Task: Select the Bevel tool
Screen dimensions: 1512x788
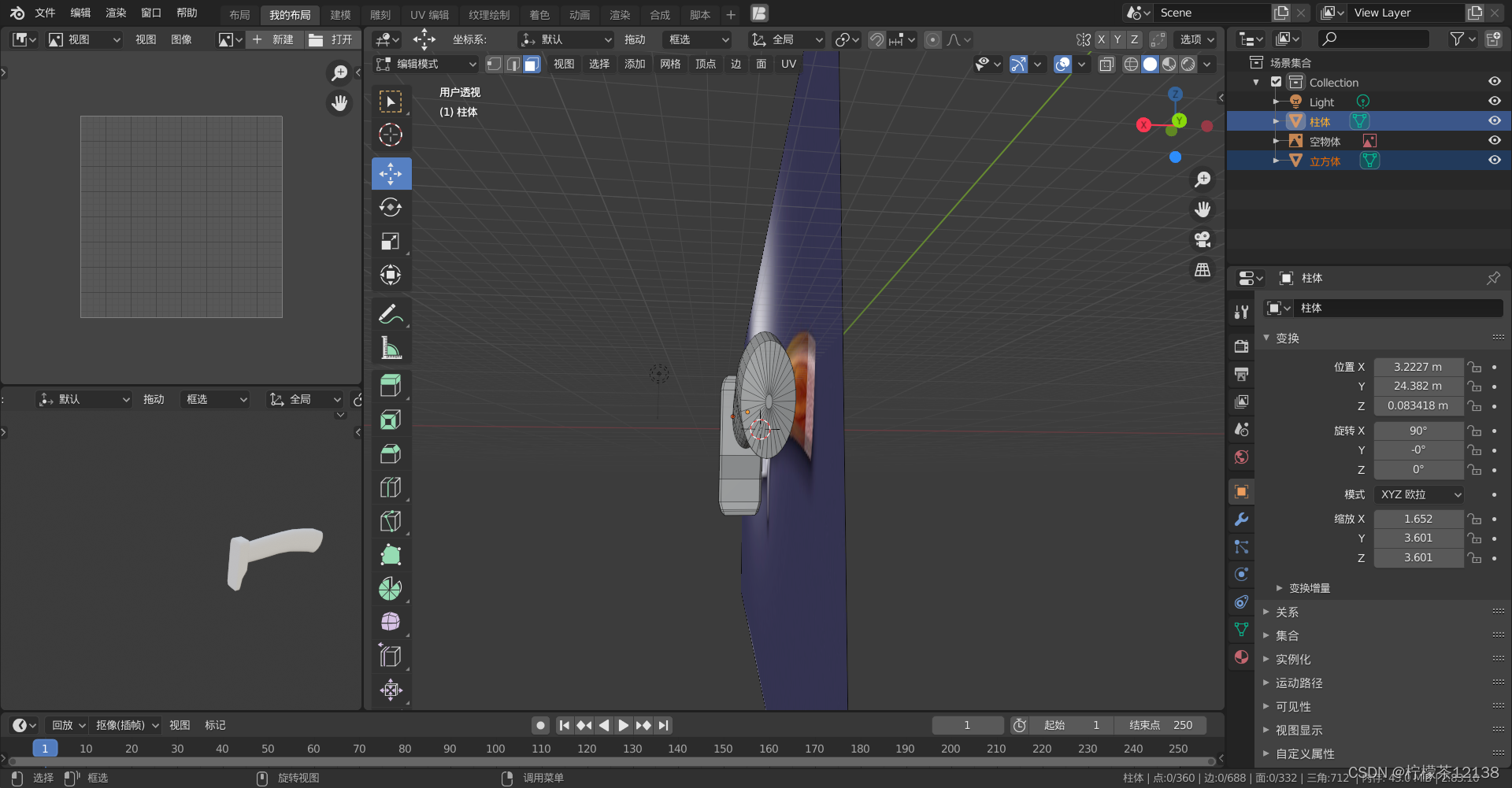Action: click(391, 453)
